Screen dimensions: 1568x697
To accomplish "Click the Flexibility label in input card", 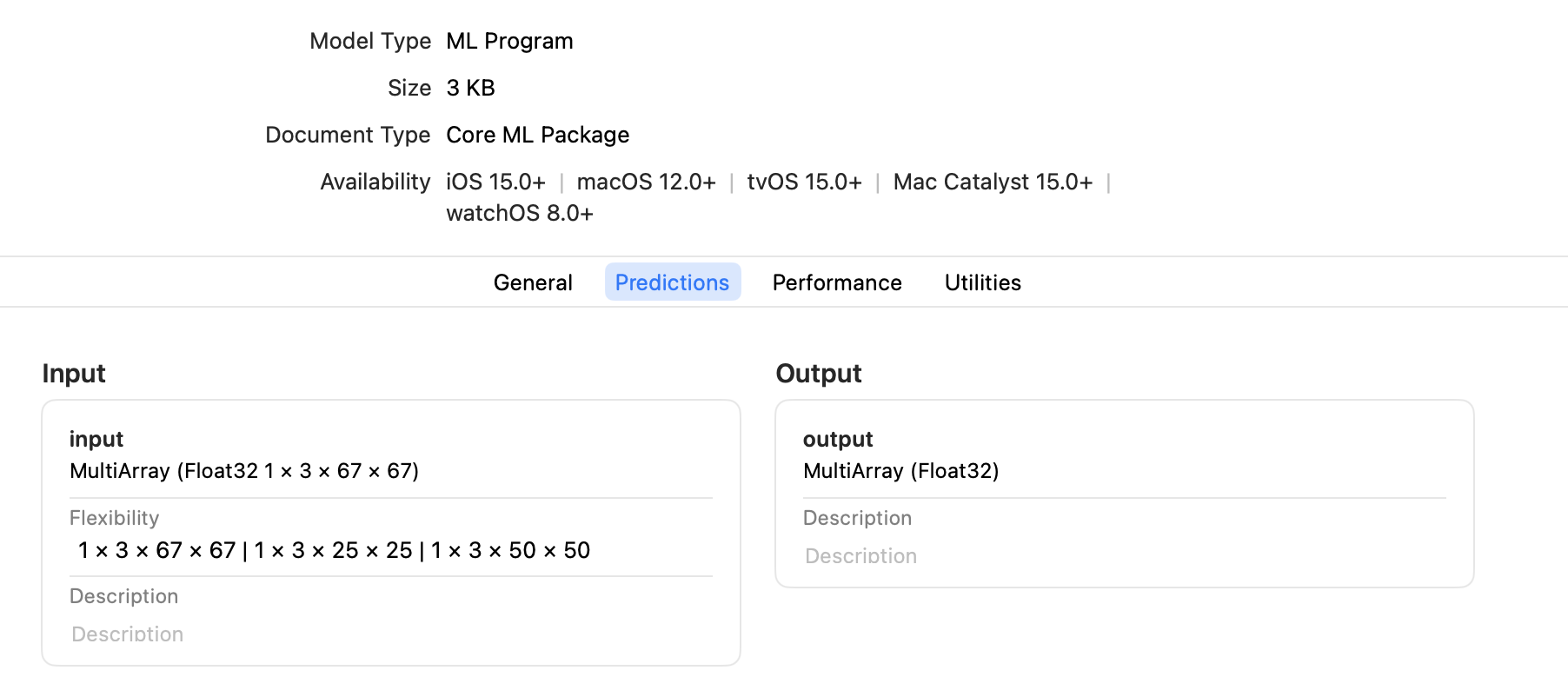I will tap(115, 518).
